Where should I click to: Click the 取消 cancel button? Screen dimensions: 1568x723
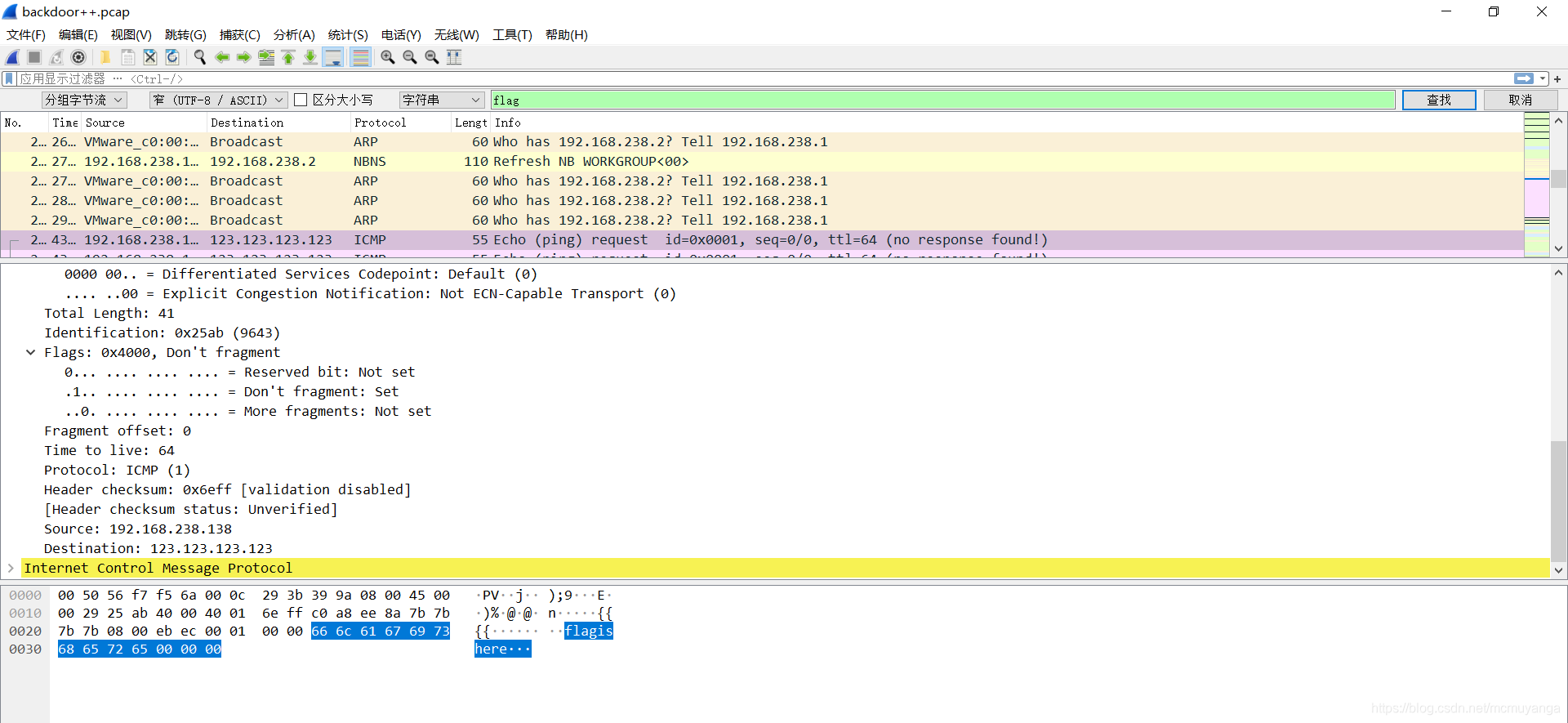click(x=1521, y=100)
